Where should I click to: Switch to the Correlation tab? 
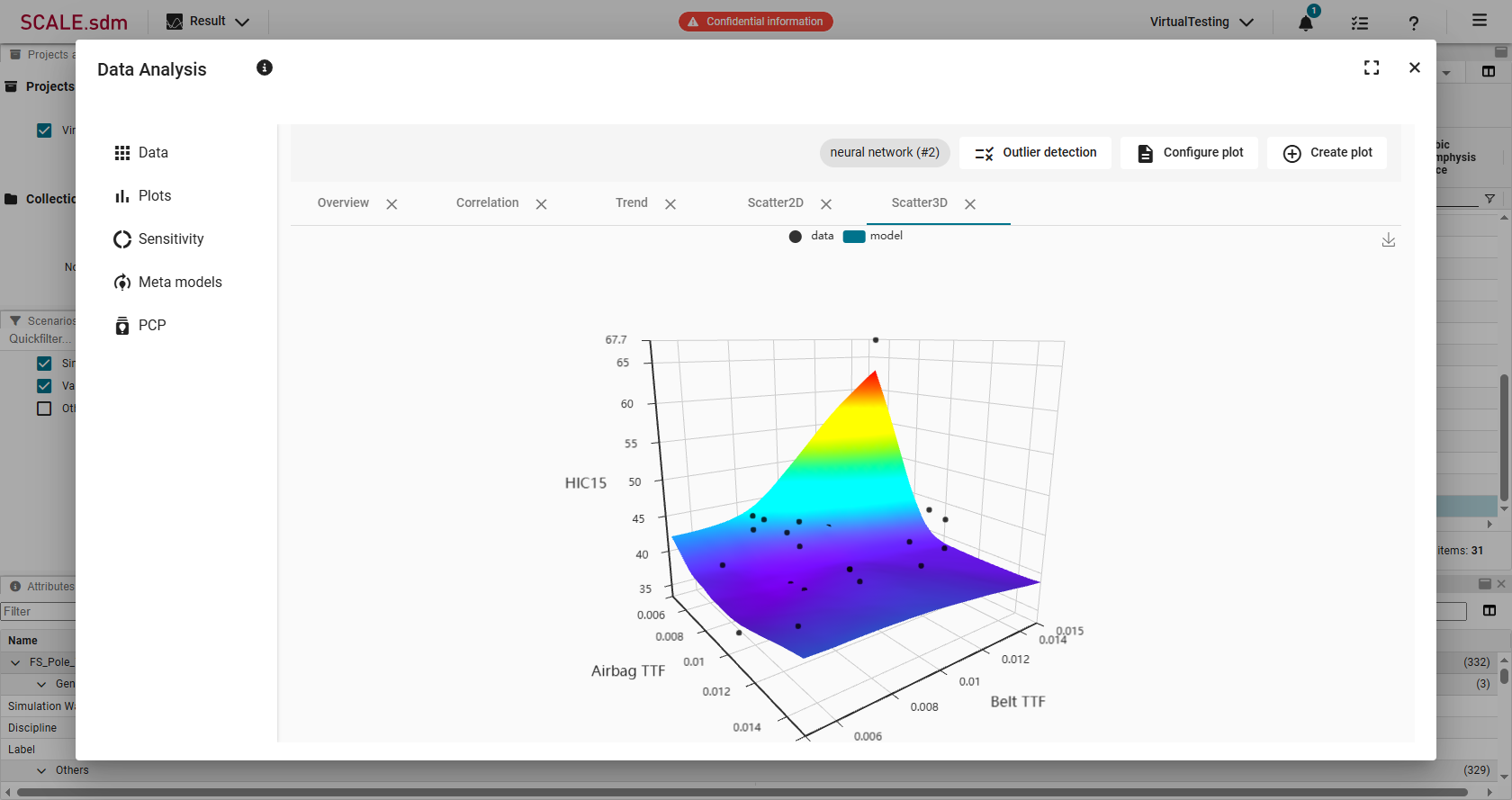click(x=487, y=203)
